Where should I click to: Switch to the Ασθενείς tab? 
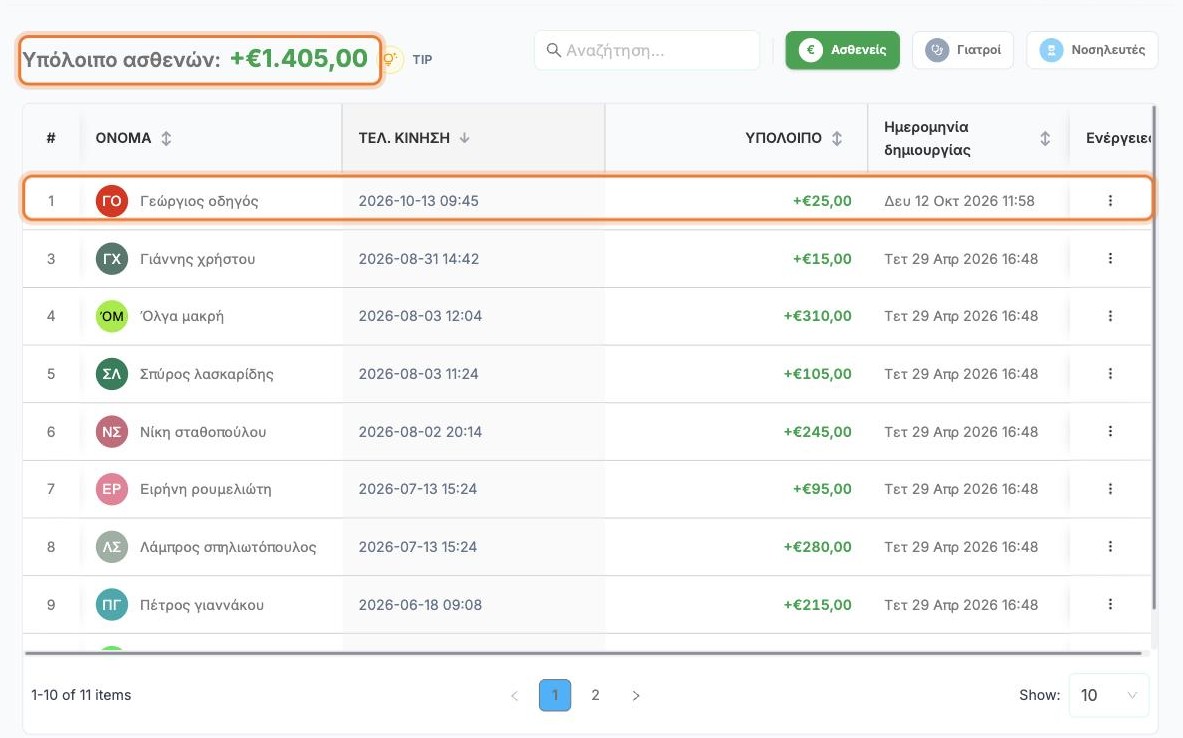842,50
